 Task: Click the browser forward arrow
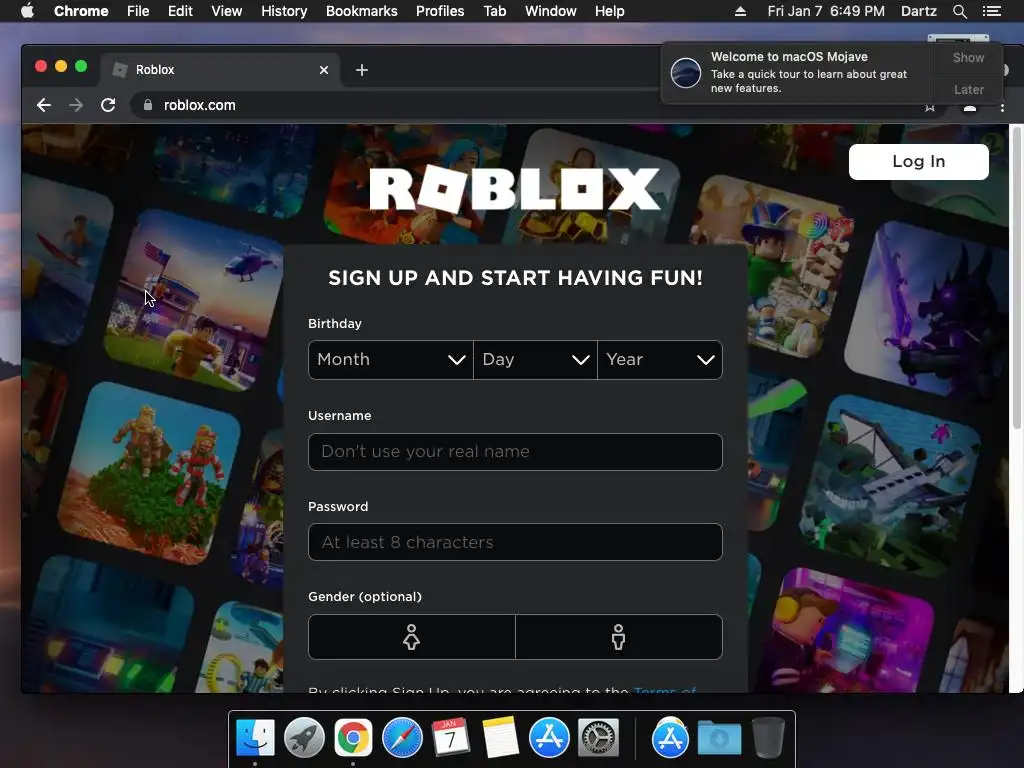click(x=76, y=105)
